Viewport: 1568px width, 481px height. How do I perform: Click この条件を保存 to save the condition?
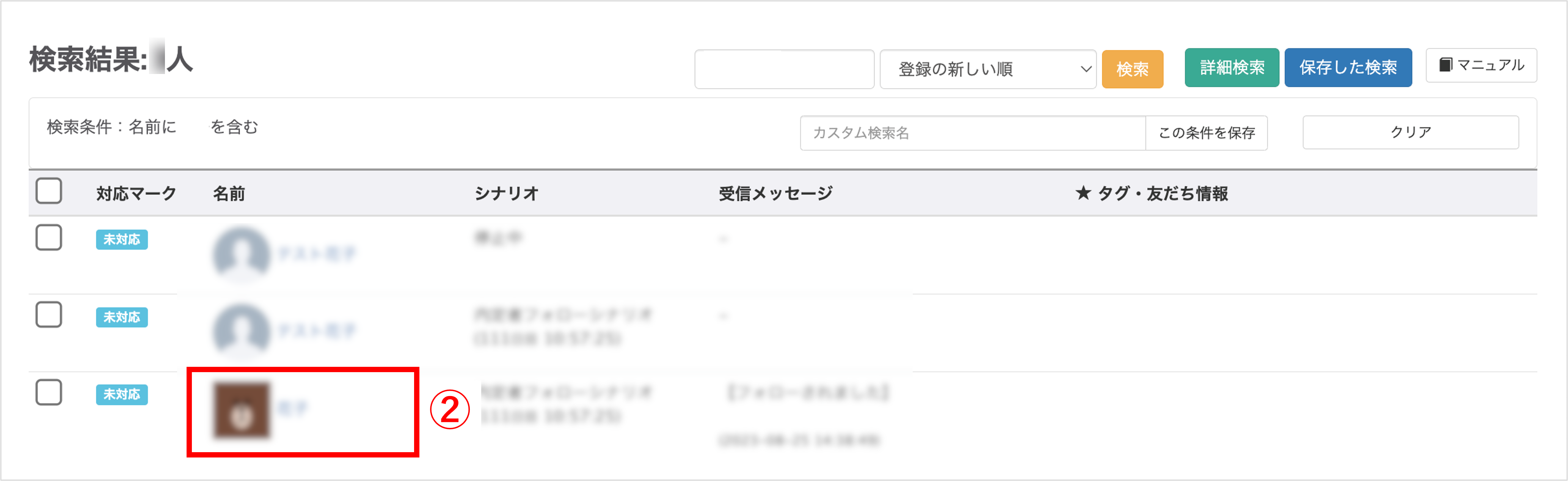(x=1207, y=133)
